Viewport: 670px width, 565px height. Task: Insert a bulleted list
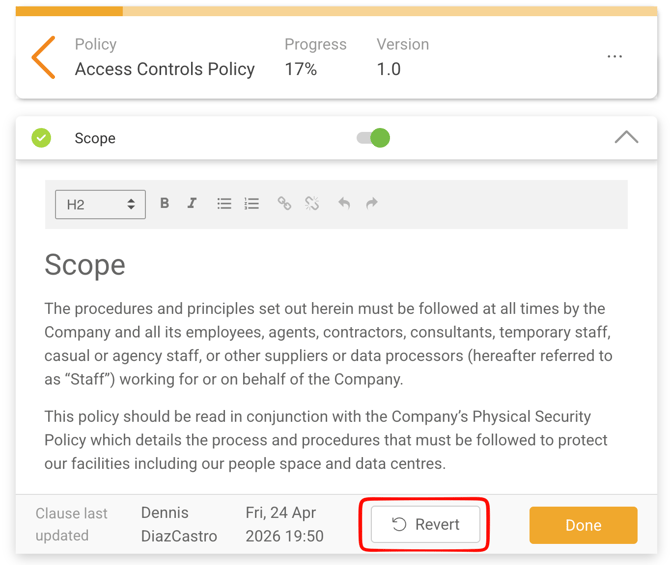224,203
